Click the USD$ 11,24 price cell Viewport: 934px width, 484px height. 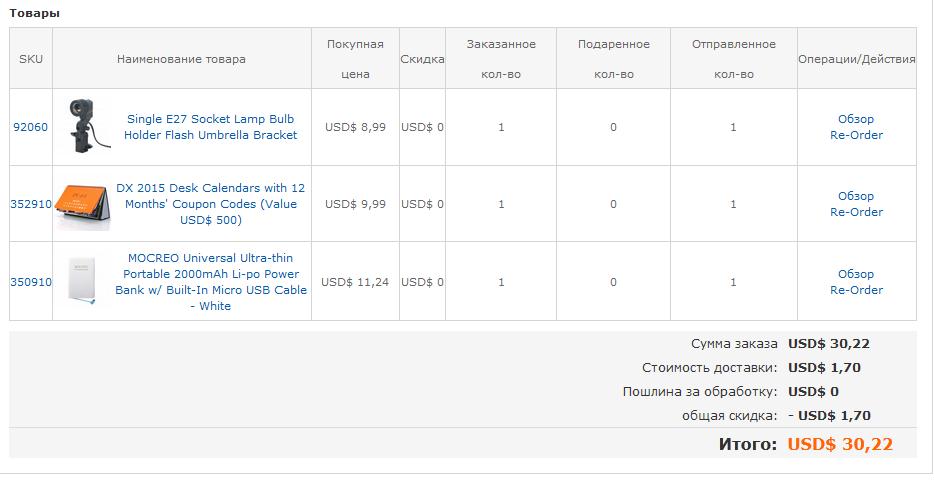click(355, 282)
